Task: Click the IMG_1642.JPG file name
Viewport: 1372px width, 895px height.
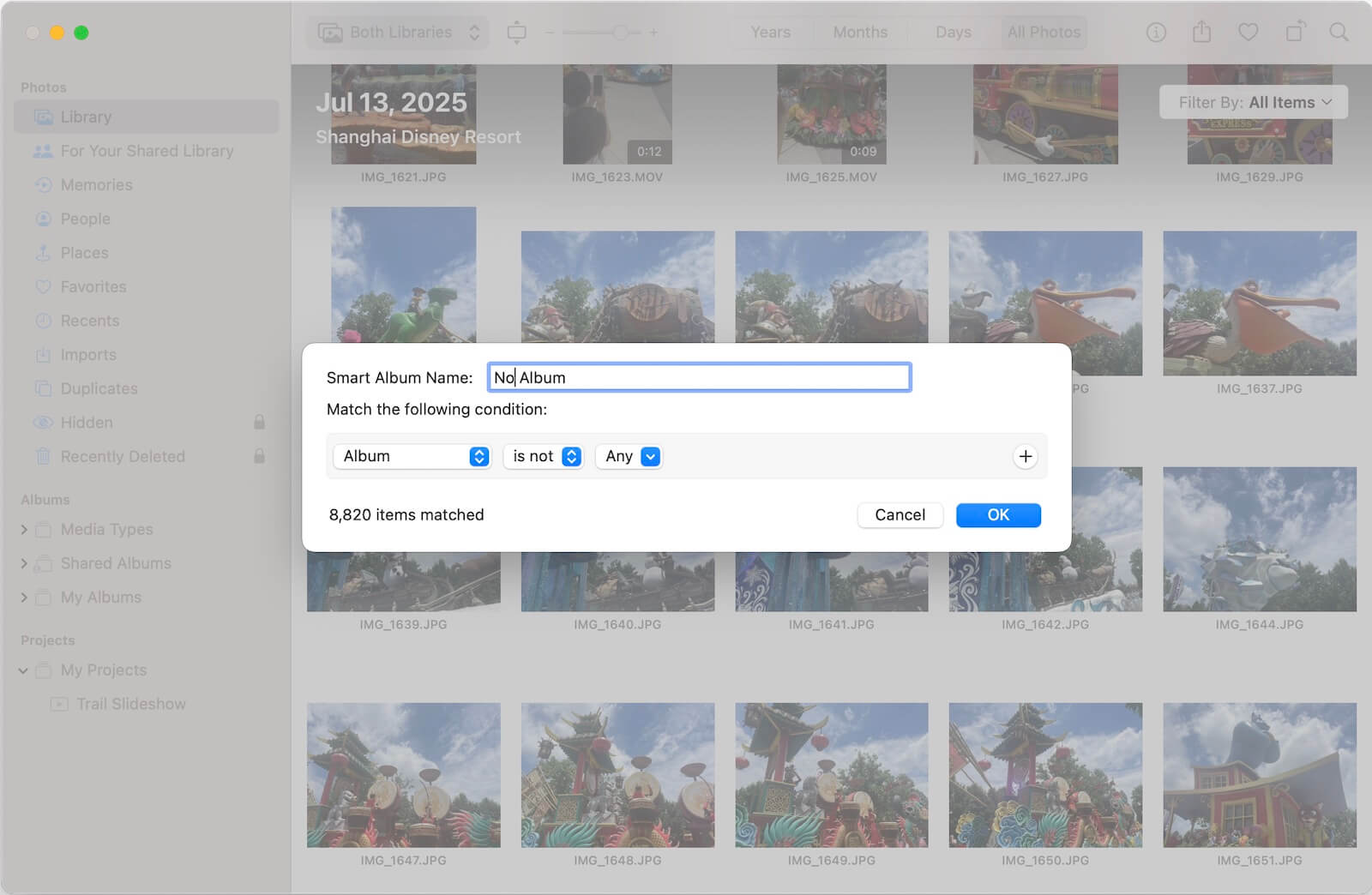Action: [1045, 625]
